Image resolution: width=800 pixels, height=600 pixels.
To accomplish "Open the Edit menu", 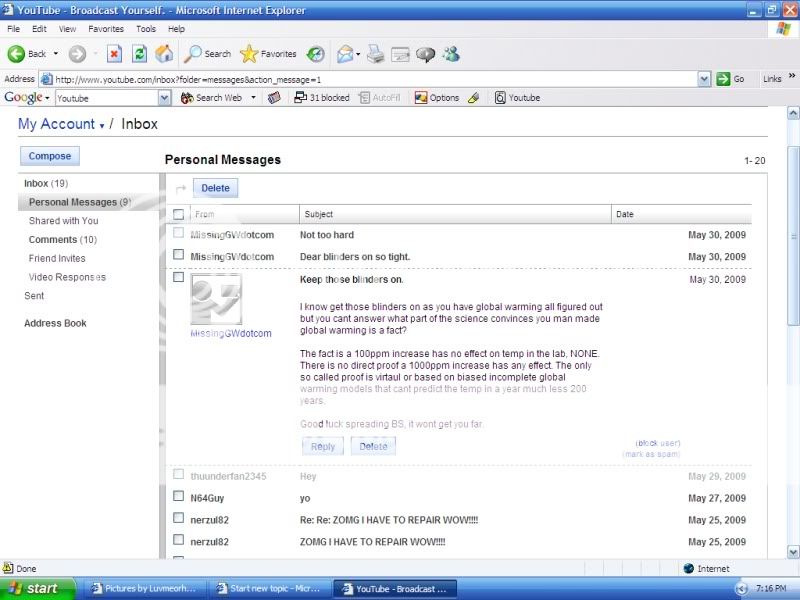I will coord(39,29).
